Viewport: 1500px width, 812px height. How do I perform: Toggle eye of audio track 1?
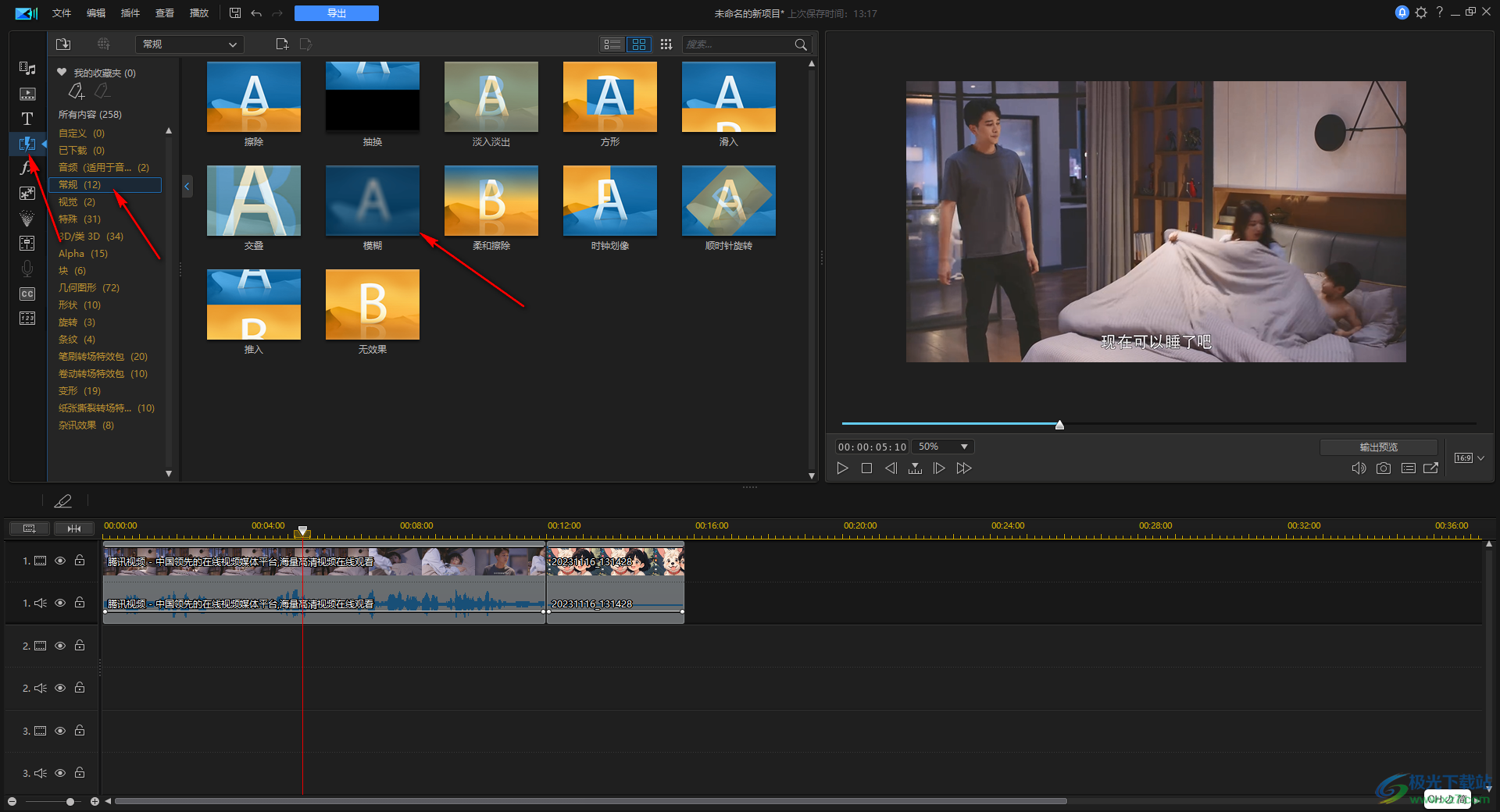click(60, 603)
